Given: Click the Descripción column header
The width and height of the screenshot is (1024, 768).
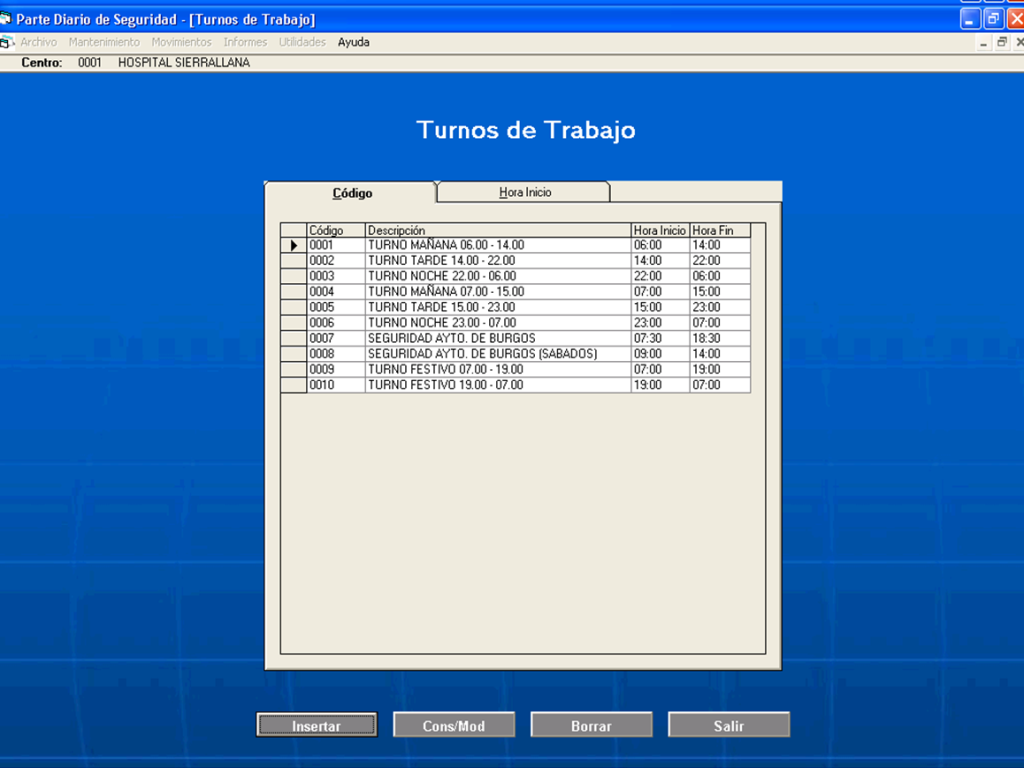Looking at the screenshot, I should point(498,230).
